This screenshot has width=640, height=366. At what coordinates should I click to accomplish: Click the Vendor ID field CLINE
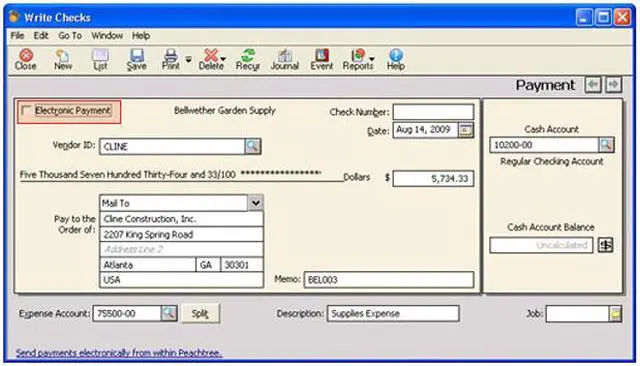click(x=172, y=146)
